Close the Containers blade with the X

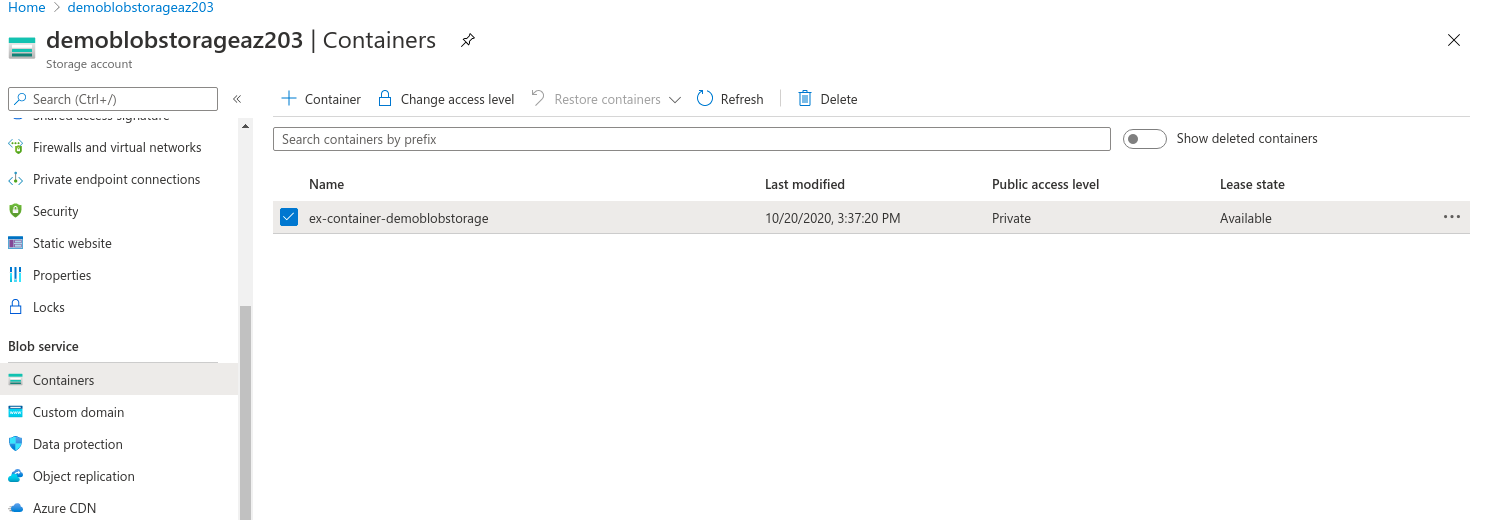1454,40
